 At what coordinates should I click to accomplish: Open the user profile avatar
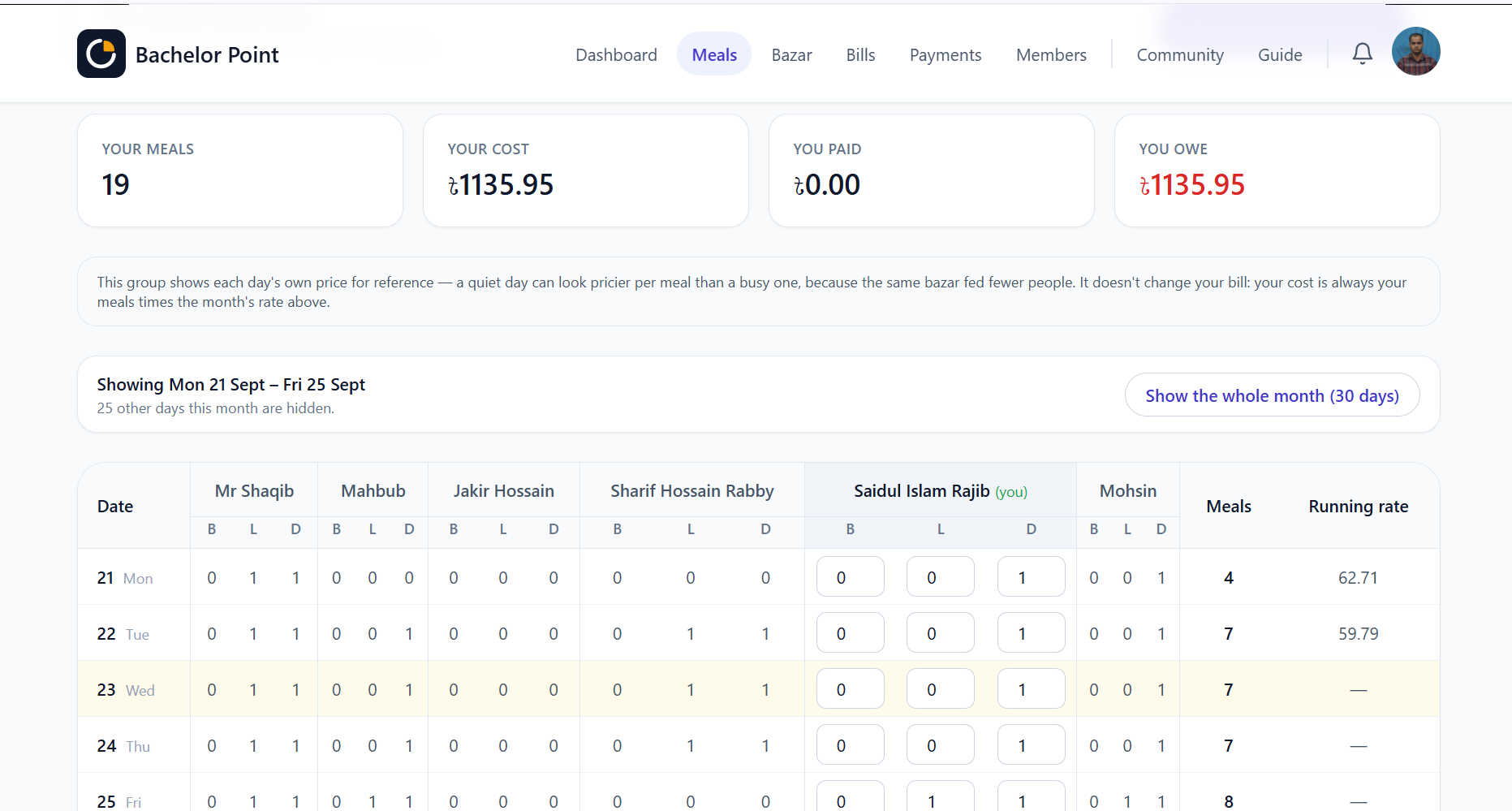point(1416,51)
